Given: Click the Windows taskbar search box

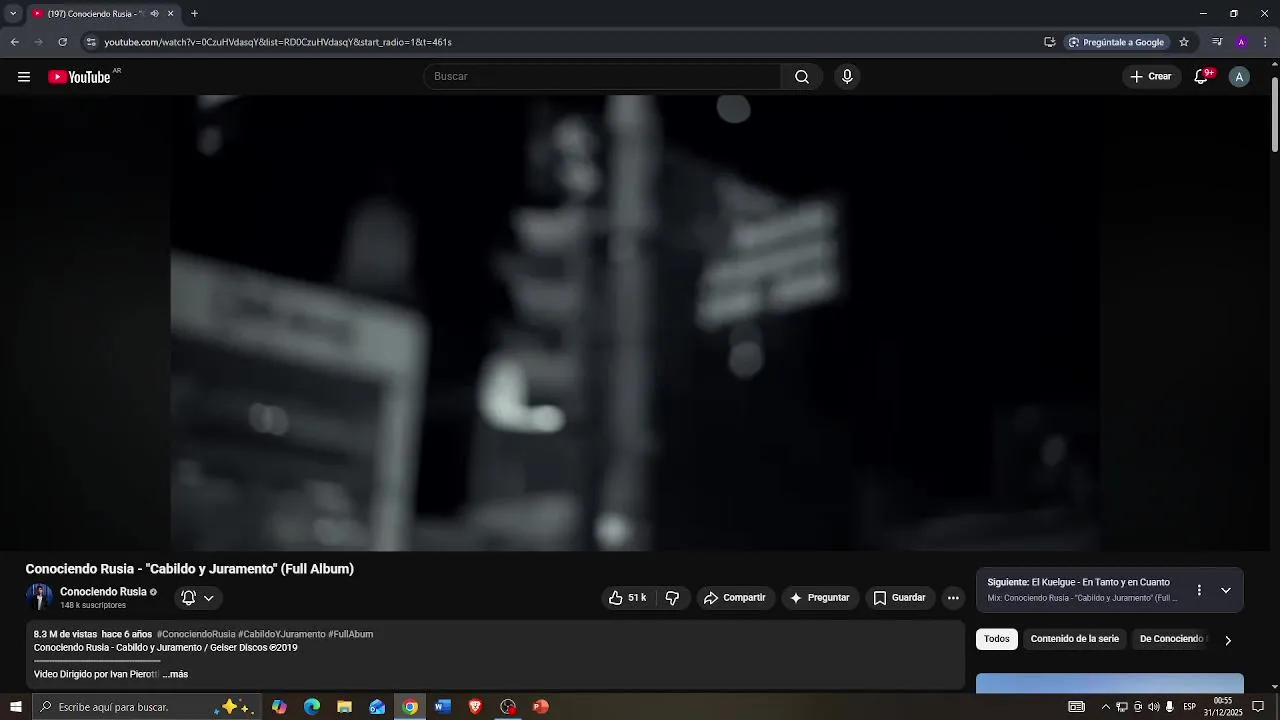Looking at the screenshot, I should click(x=147, y=707).
